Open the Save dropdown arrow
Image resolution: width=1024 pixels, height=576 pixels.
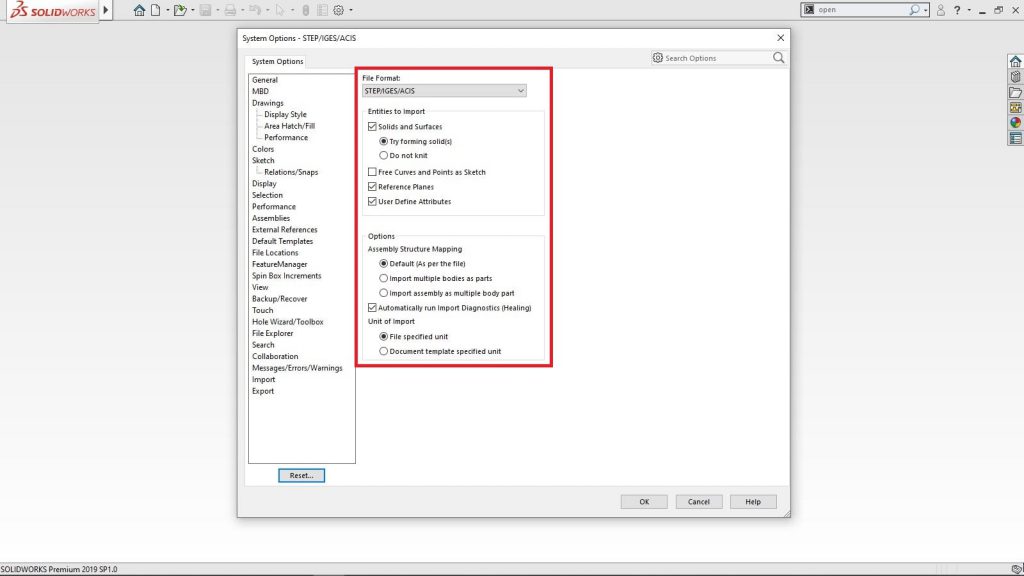click(217, 10)
